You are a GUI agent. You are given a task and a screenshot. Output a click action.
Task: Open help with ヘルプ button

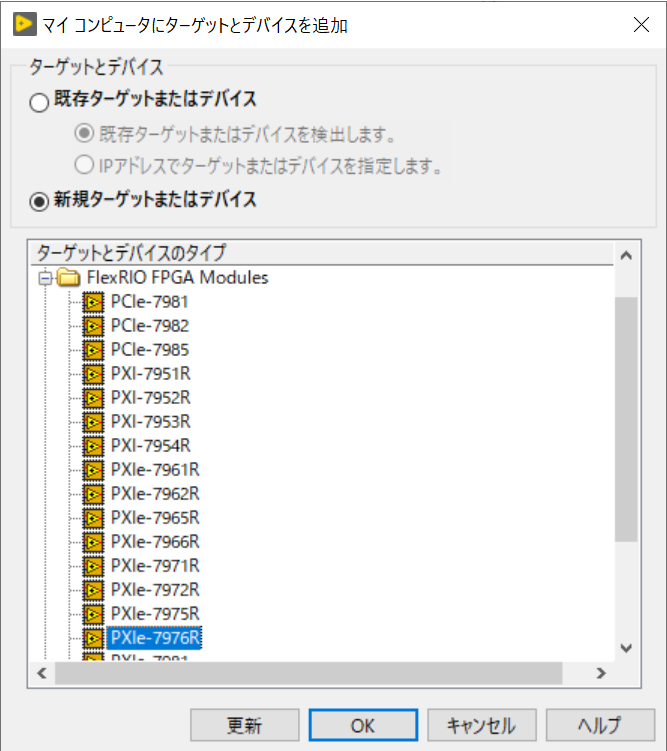600,725
